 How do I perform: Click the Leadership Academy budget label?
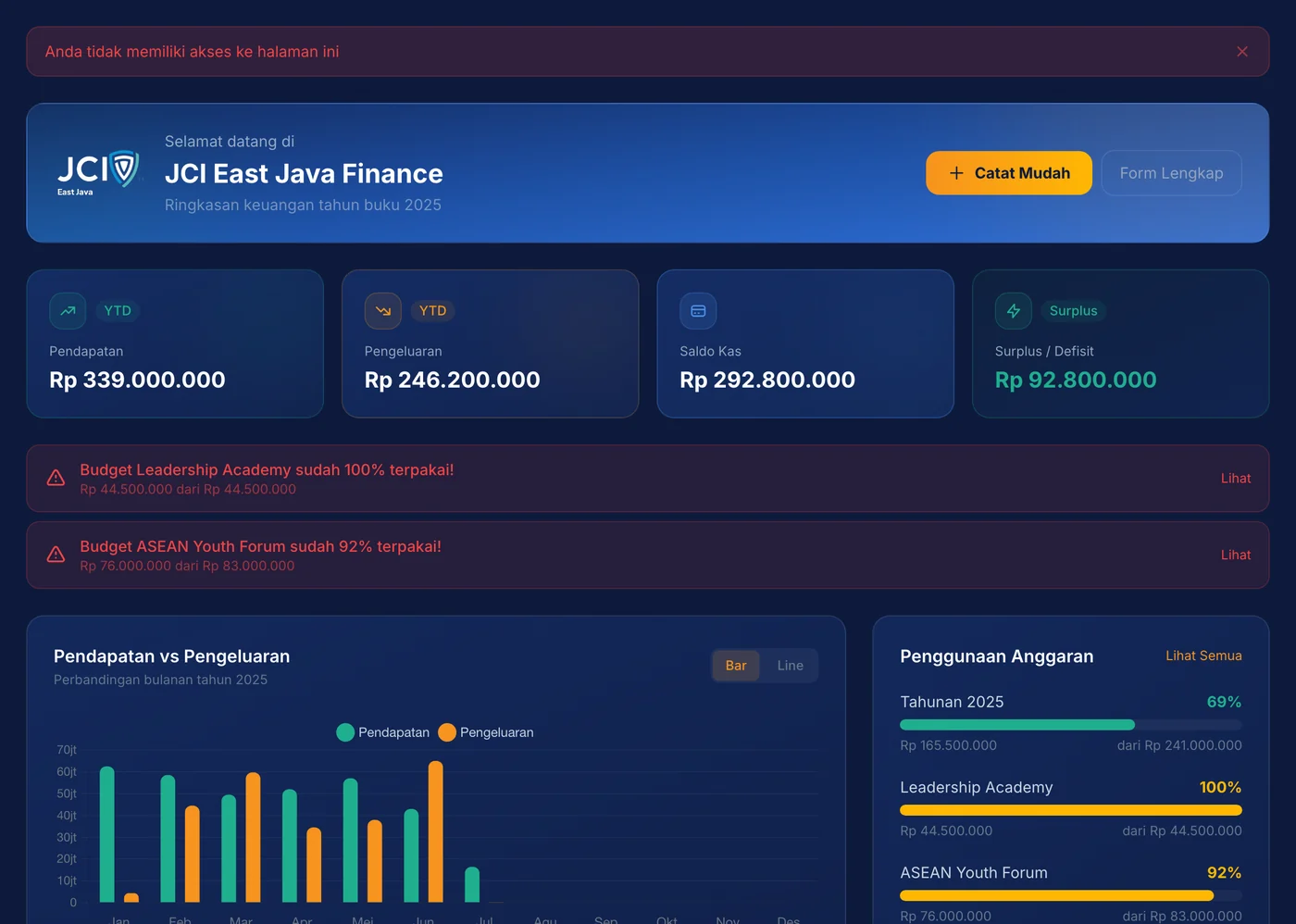[x=977, y=787]
